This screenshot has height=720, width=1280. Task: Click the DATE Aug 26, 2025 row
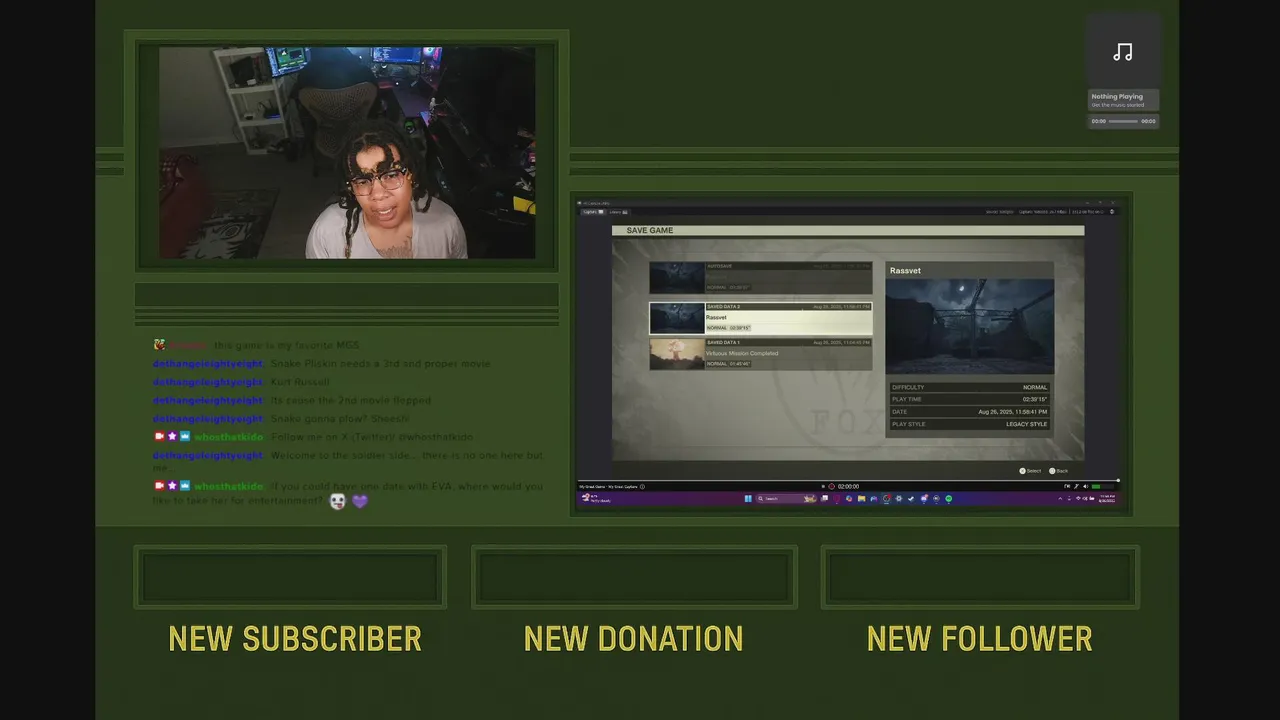[x=969, y=412]
